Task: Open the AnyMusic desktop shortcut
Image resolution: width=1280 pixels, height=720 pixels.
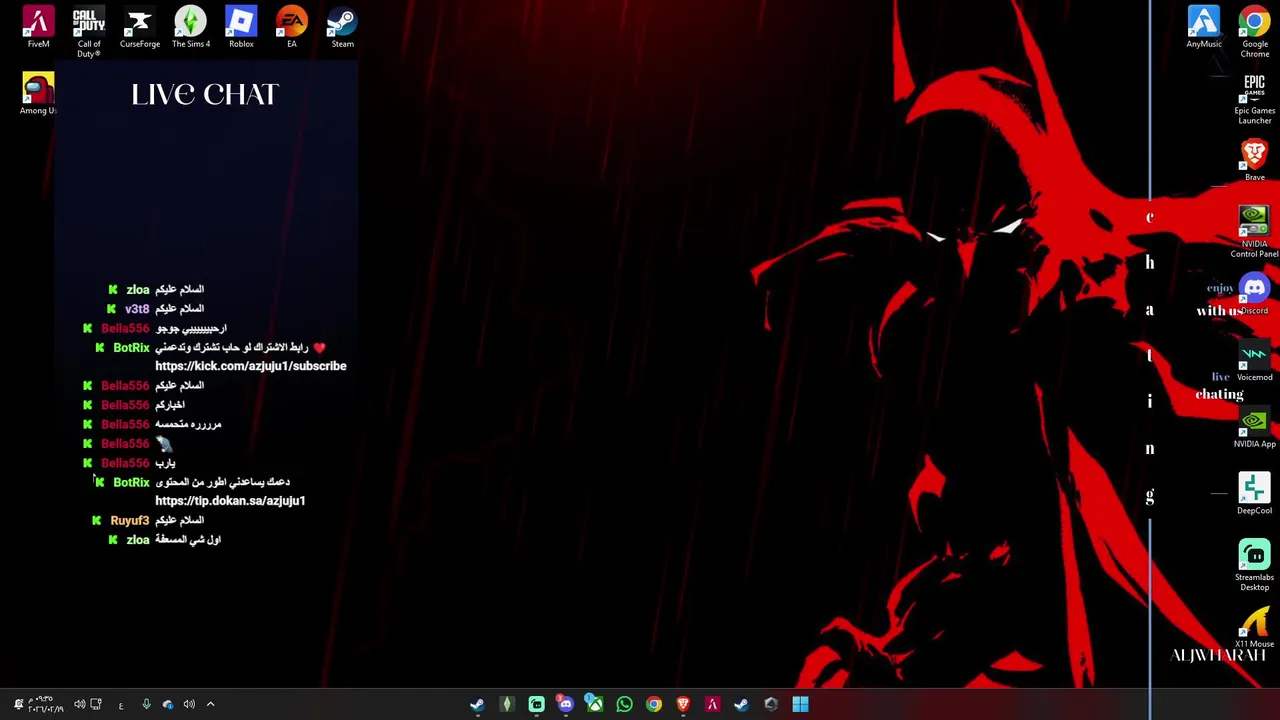Action: tap(1204, 27)
